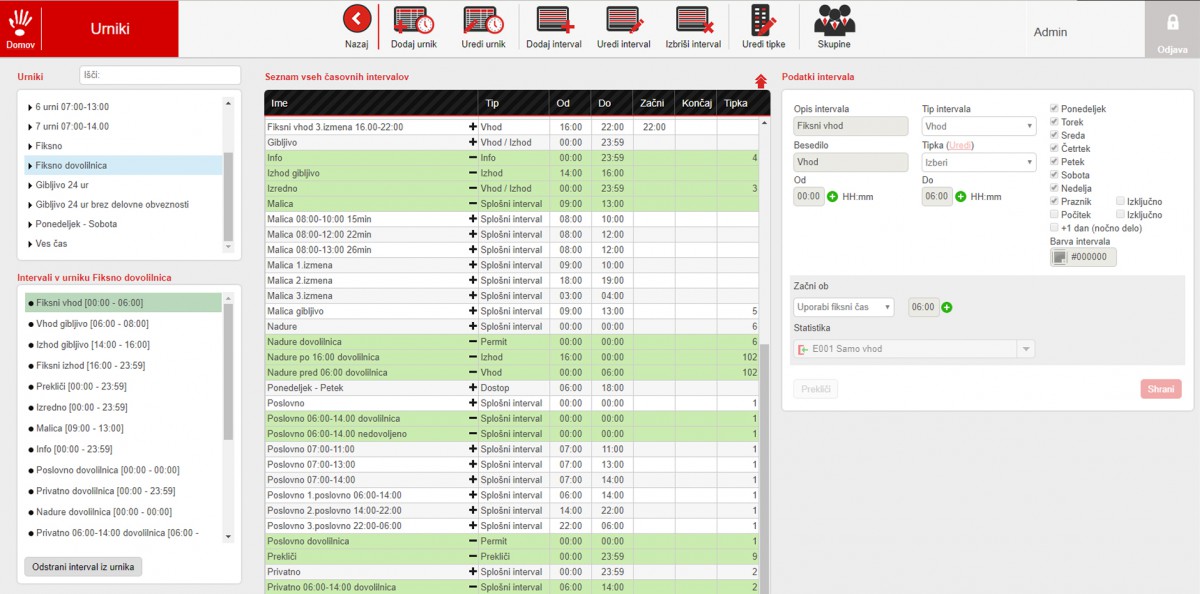Screen dimensions: 1200x594
Task: Click minus icon in Nadure dovolilnica row
Action: [472, 342]
